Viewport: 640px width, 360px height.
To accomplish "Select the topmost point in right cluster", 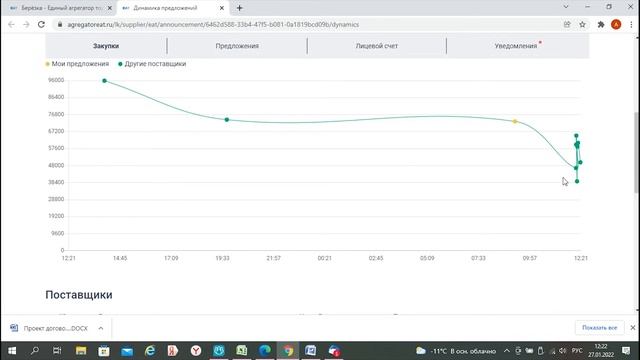I will (x=576, y=136).
